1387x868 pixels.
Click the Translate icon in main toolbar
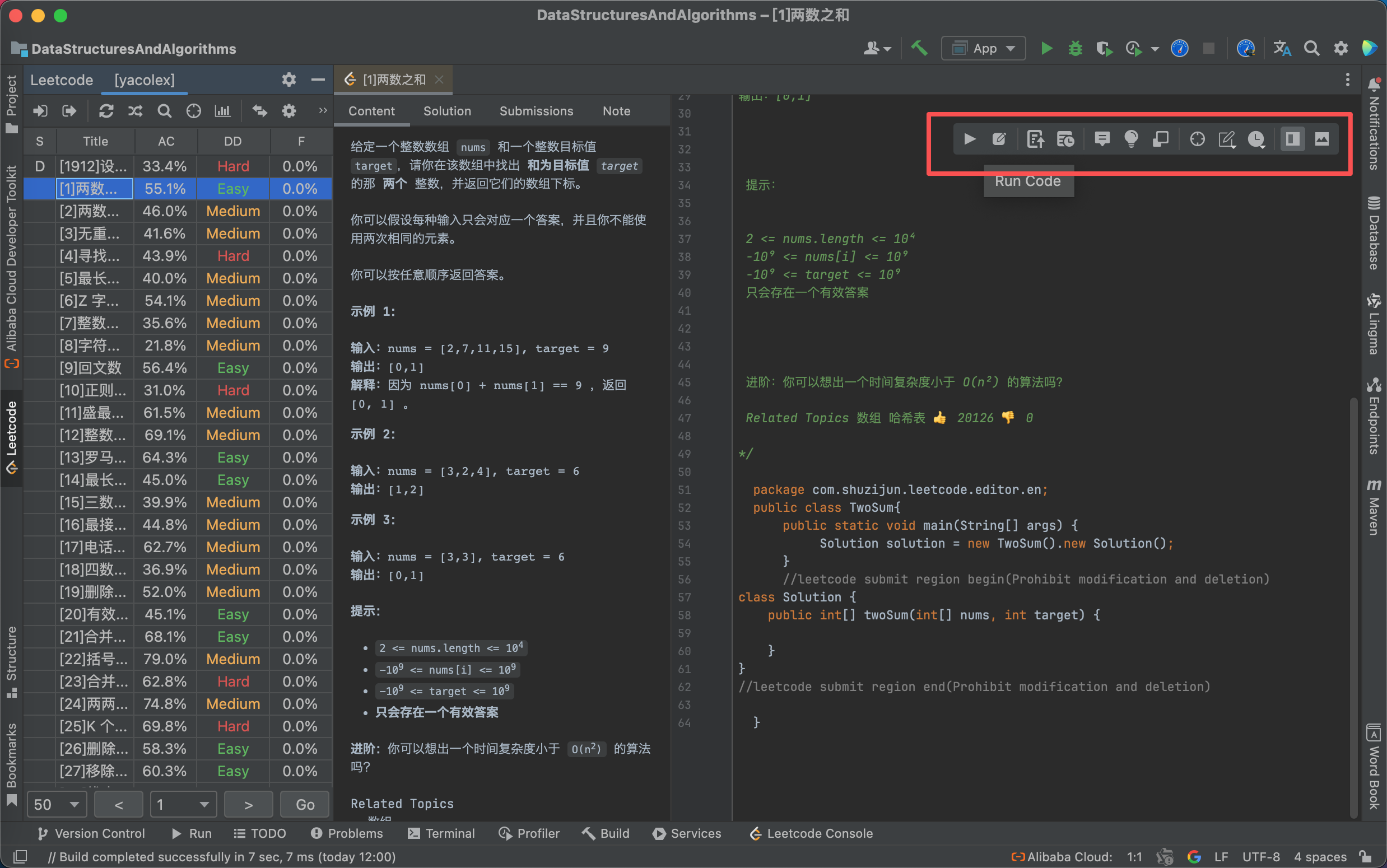tap(1282, 48)
